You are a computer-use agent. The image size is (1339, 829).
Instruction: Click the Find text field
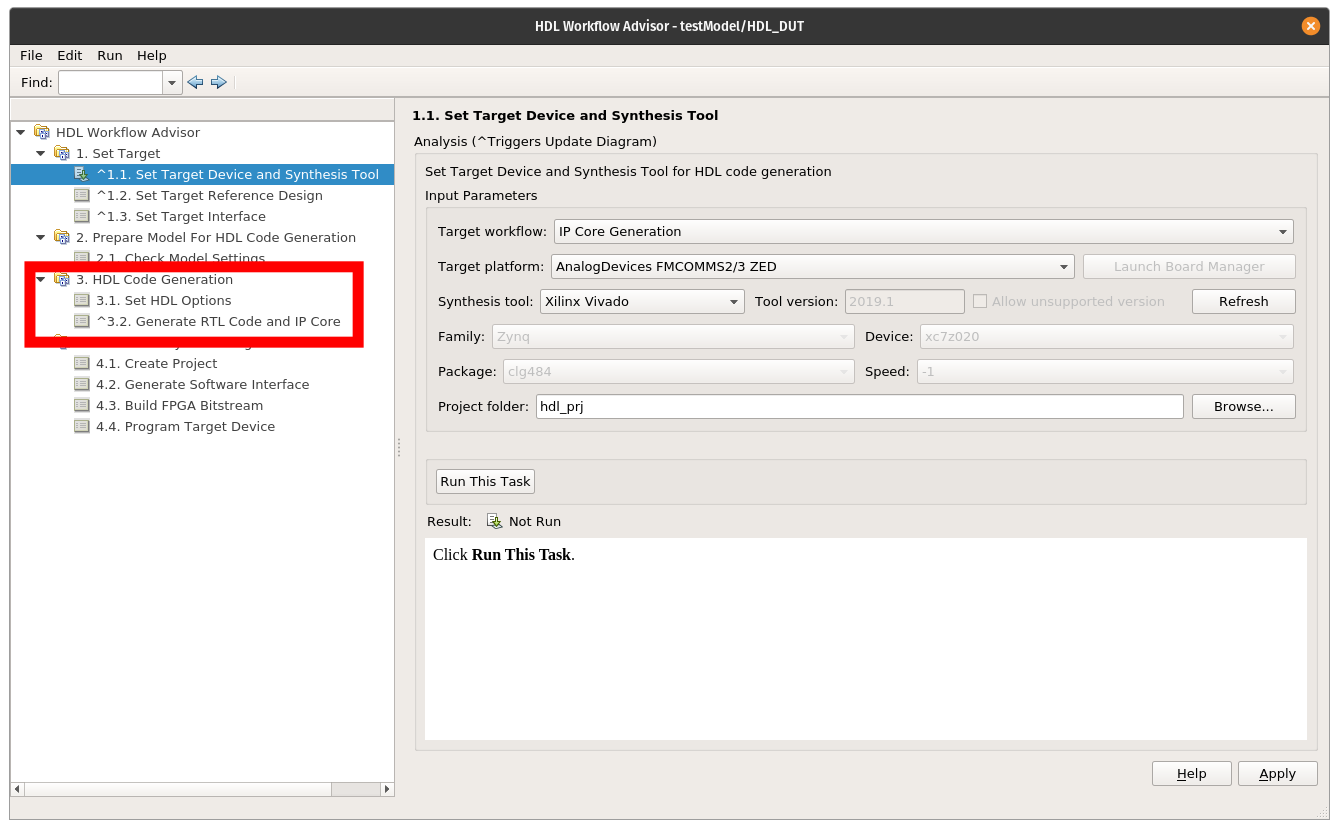tap(111, 83)
